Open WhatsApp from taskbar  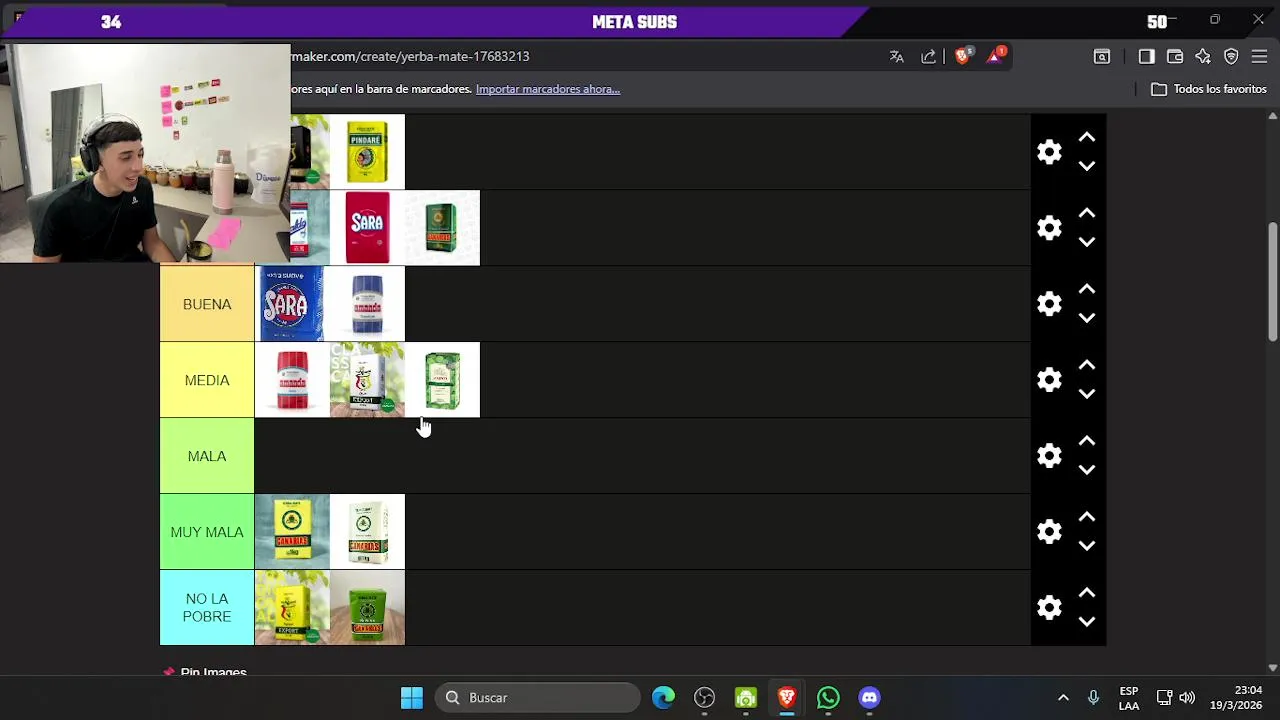coord(828,698)
